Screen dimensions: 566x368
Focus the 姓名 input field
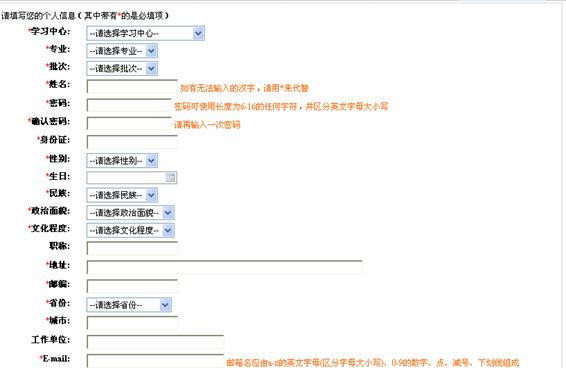(x=132, y=87)
